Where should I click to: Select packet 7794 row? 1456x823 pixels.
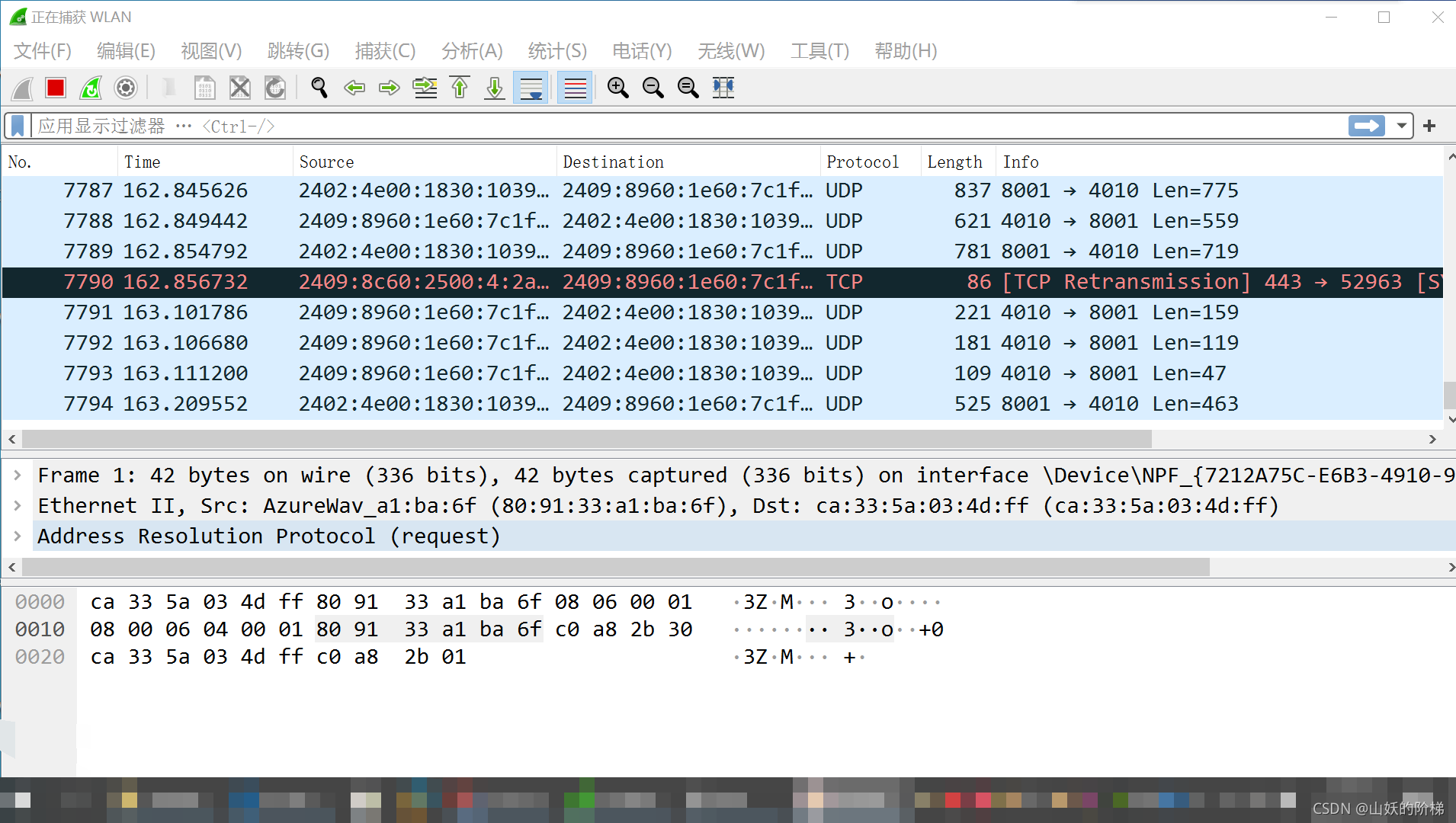[x=722, y=404]
